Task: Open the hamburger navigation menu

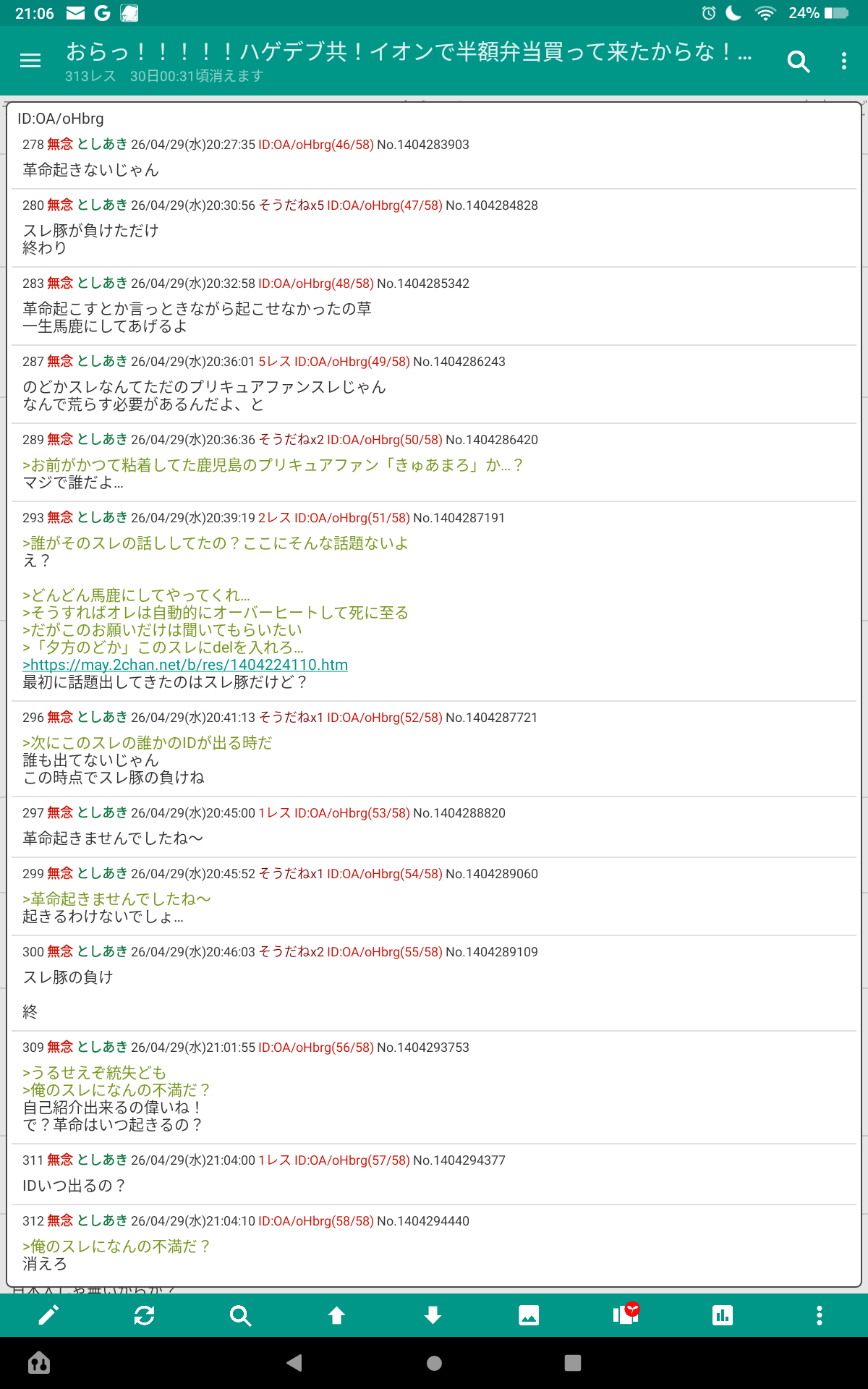Action: tap(30, 61)
